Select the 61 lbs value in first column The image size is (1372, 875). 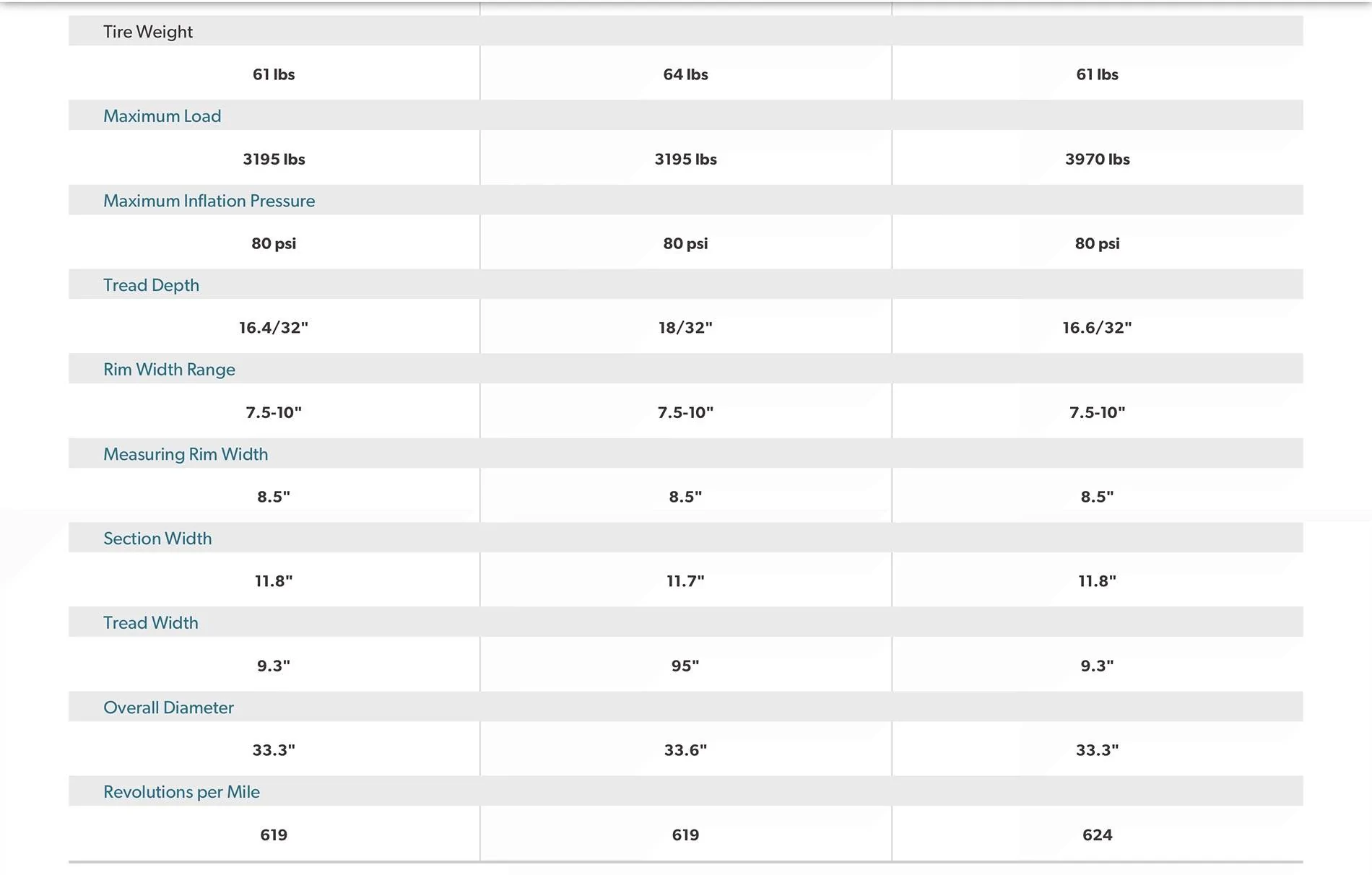(x=274, y=74)
